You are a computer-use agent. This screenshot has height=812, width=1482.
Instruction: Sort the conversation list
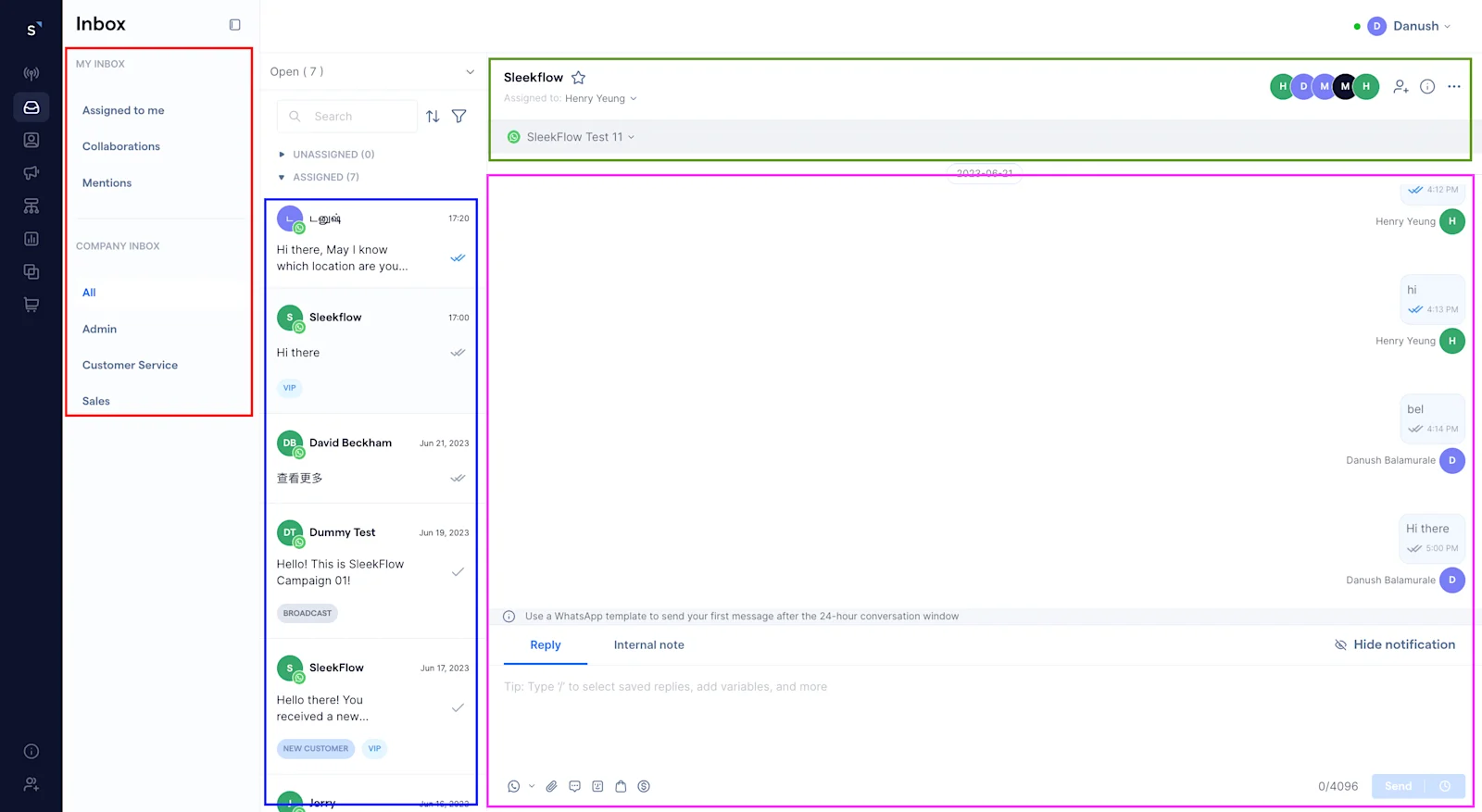pos(433,117)
